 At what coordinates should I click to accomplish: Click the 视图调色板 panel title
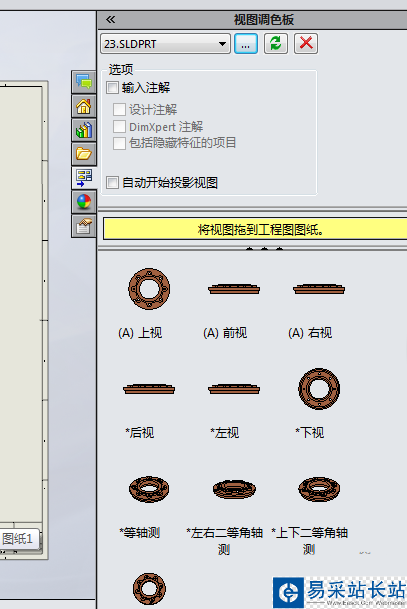[x=264, y=19]
